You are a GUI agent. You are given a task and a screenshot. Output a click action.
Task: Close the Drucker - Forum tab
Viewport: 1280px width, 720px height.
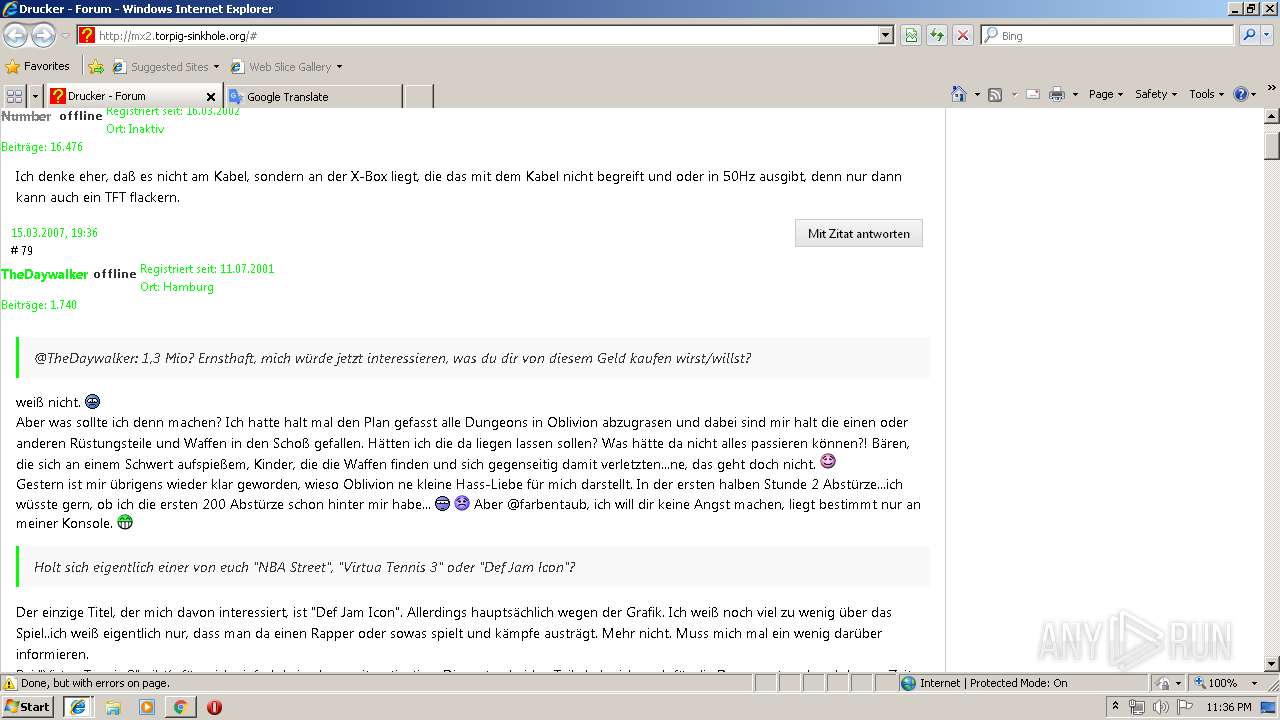coord(211,97)
